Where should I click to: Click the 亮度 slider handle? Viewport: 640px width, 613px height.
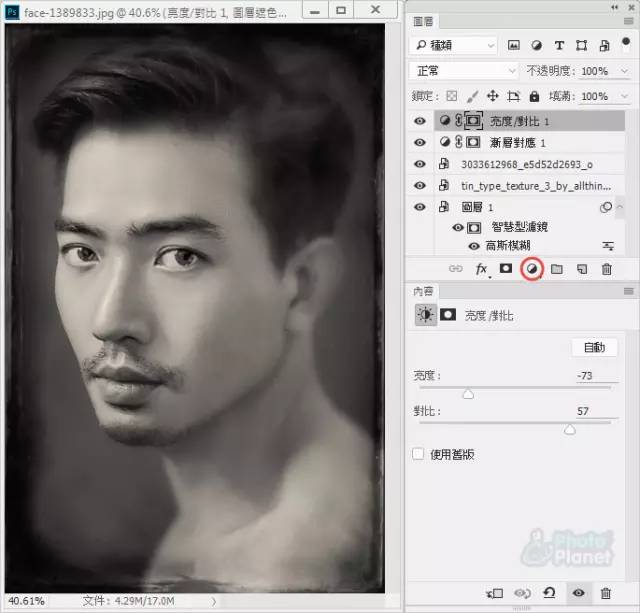467,394
